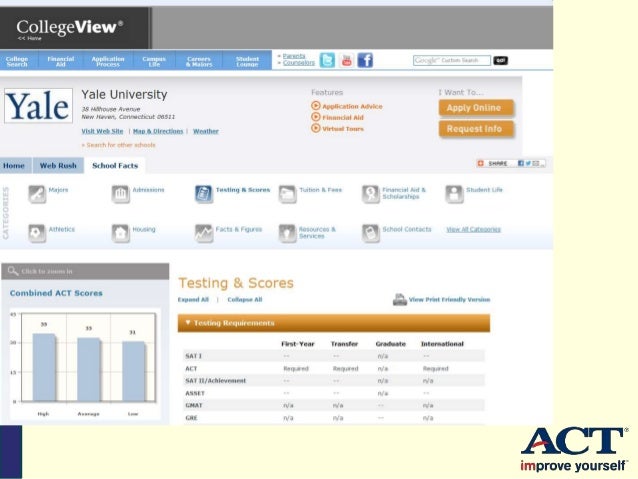
Task: Click the Housing category label
Action: [x=144, y=229]
